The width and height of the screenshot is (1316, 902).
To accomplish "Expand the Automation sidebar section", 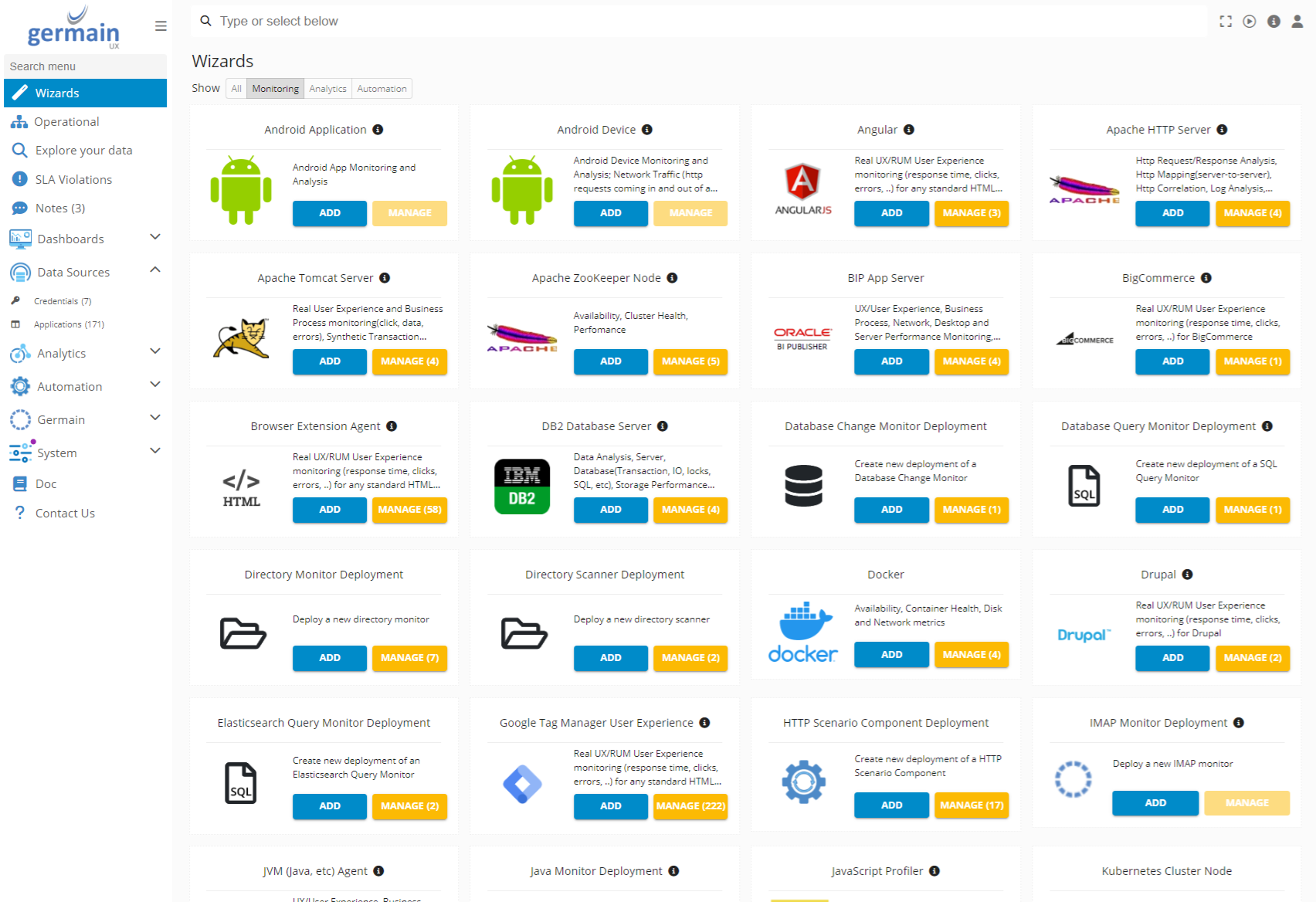I will point(155,385).
